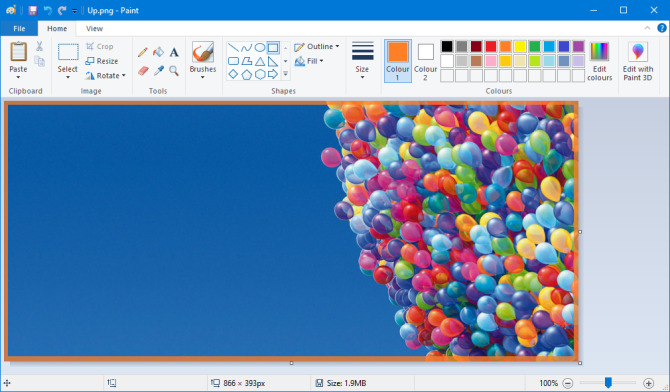Open the File menu
670x392 pixels.
[19, 28]
